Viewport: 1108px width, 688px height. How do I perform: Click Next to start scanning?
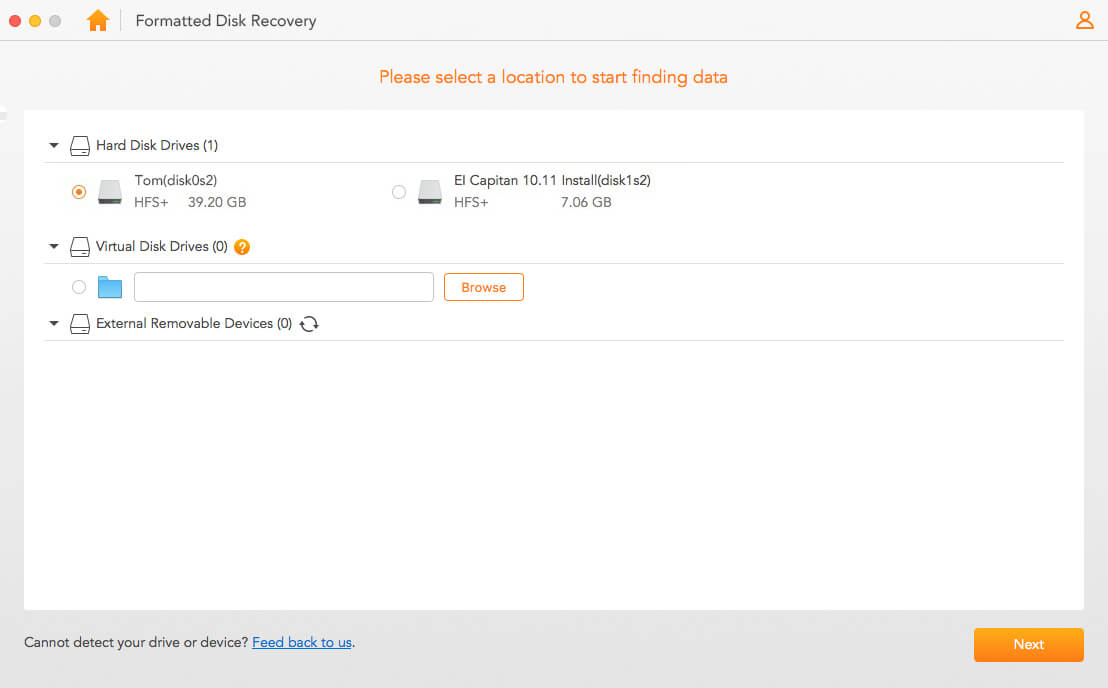1028,645
